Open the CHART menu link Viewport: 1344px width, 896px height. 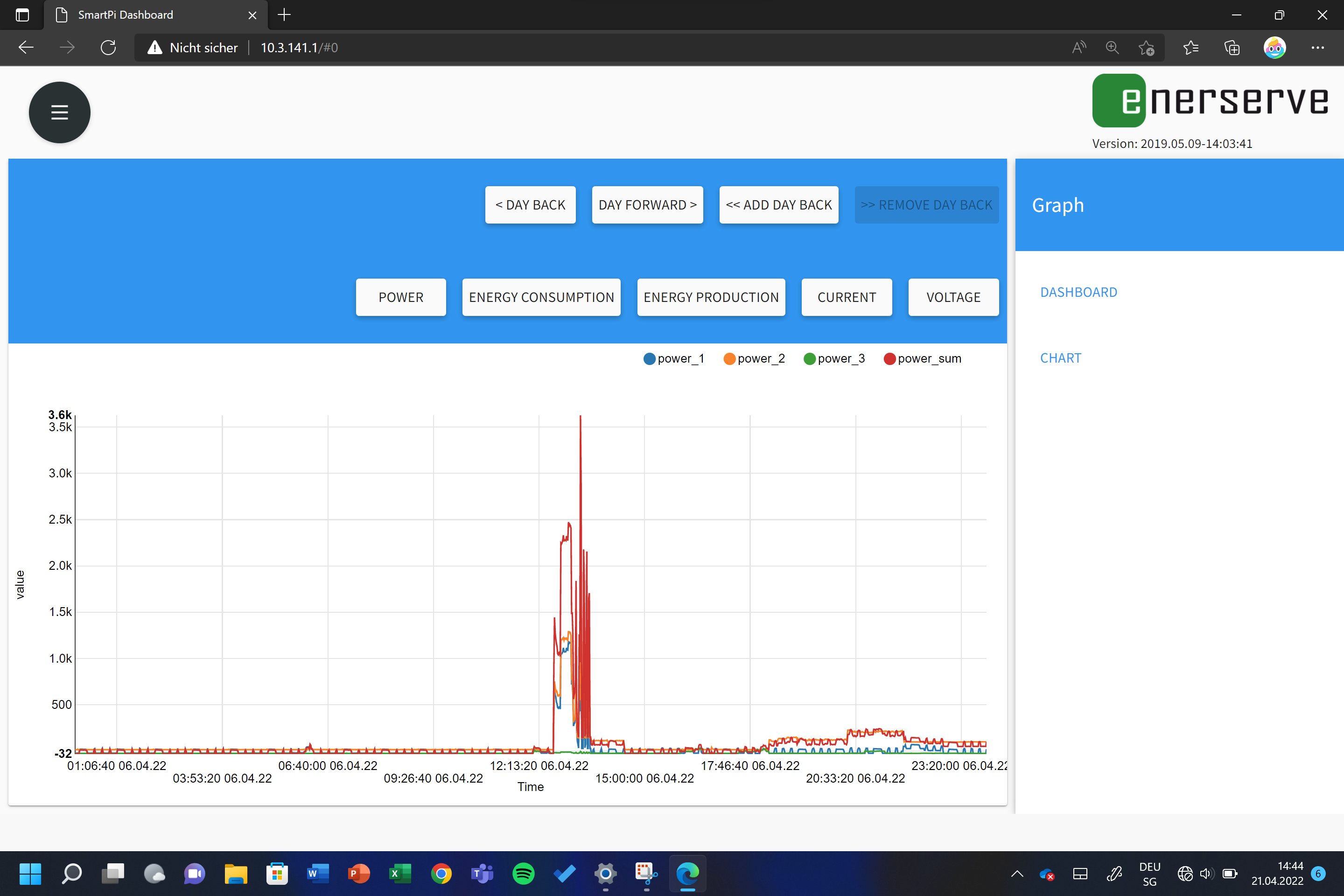[x=1061, y=358]
